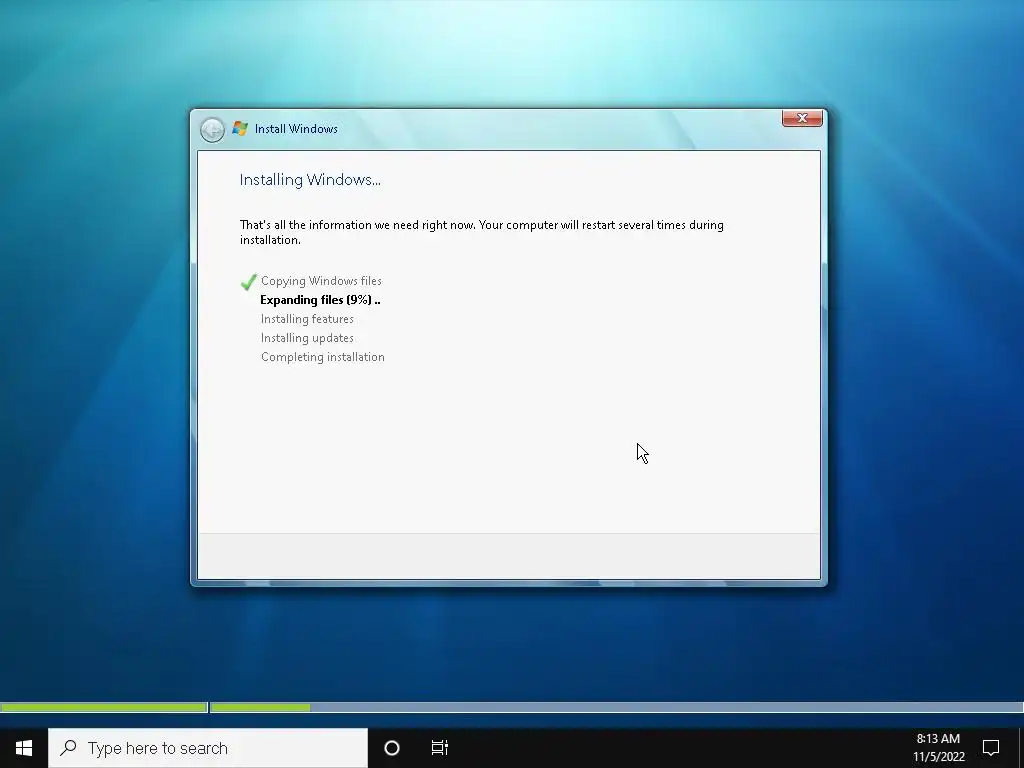The image size is (1024, 768).
Task: Close the Install Windows dialog
Action: 802,118
